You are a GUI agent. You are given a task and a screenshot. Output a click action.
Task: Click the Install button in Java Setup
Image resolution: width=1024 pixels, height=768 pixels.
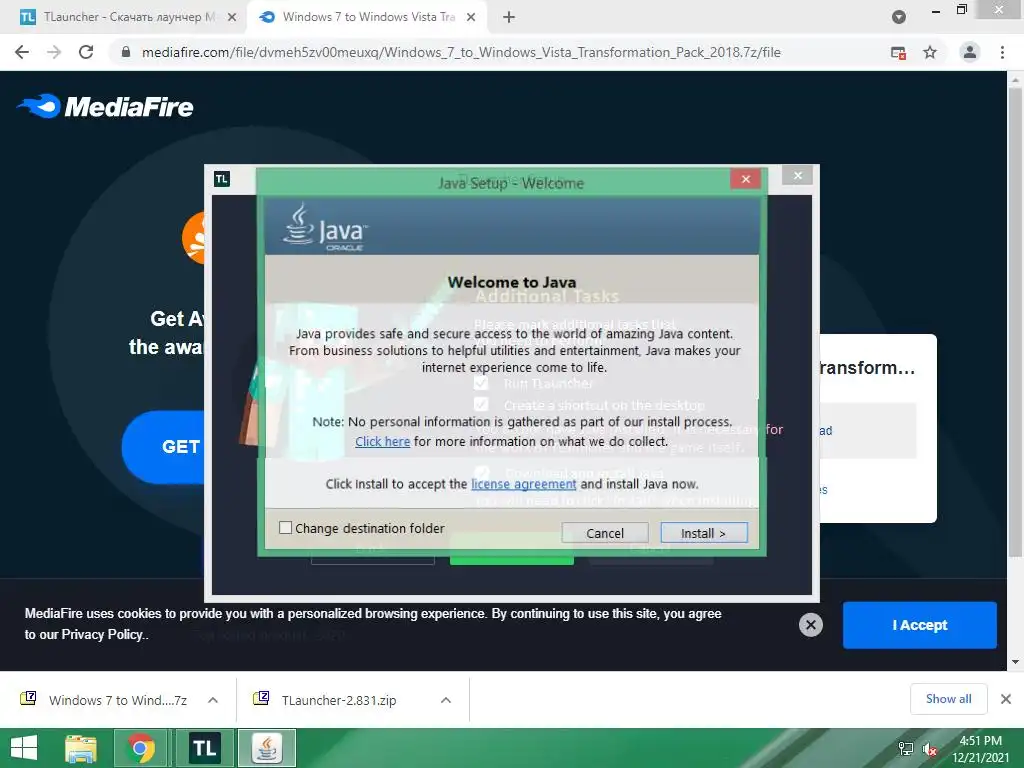703,533
